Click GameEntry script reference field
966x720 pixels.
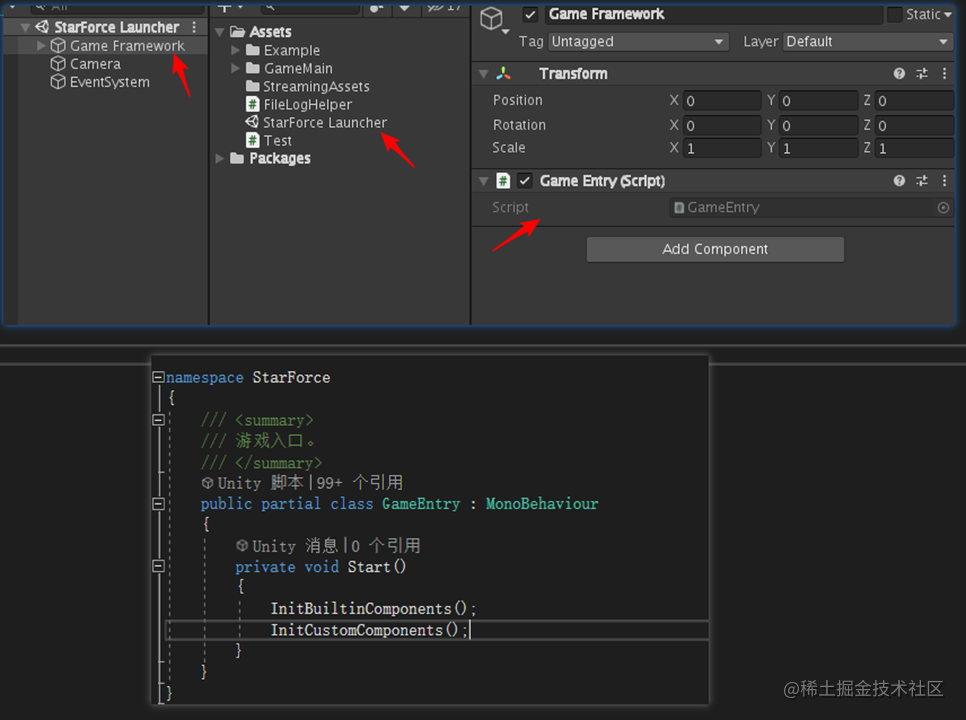(x=811, y=208)
